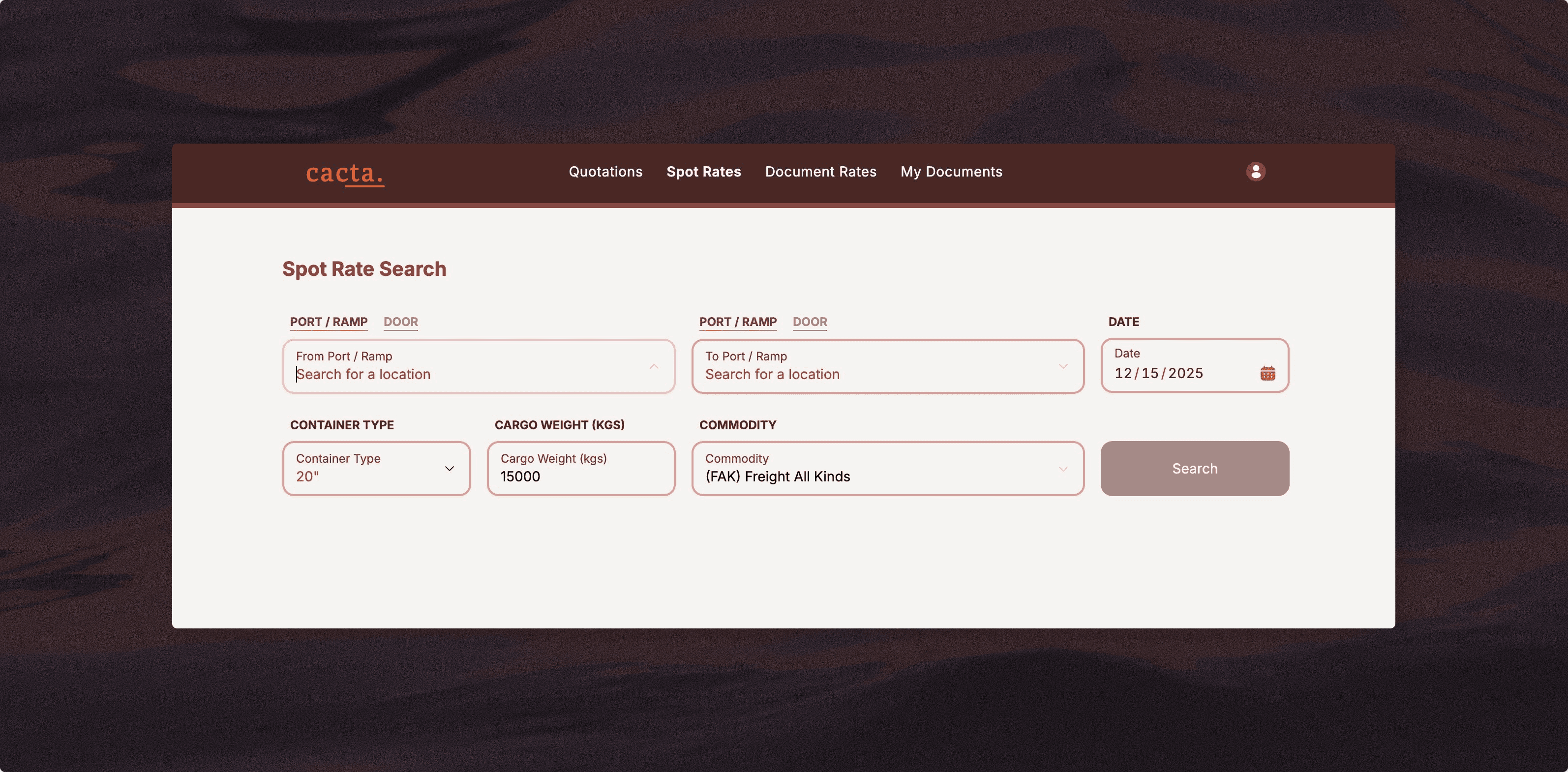Collapse the From Port / Ramp chevron

tap(654, 366)
